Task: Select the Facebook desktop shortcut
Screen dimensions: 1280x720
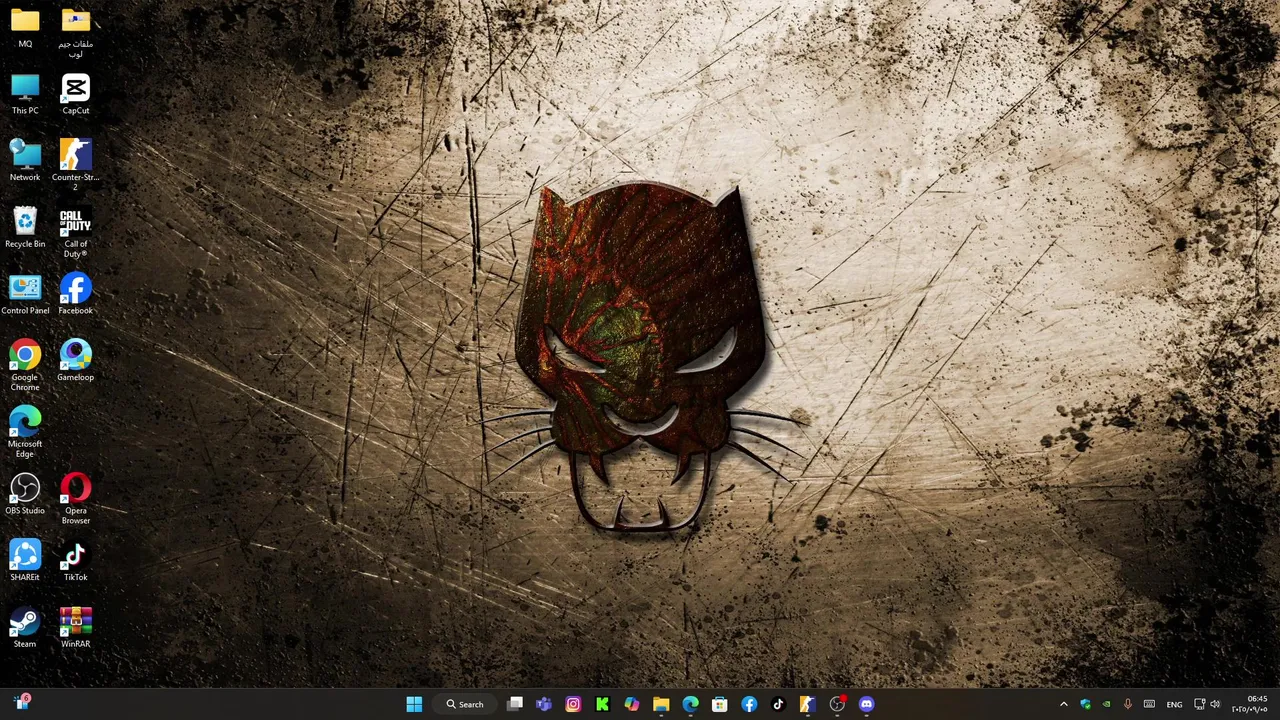Action: click(75, 294)
